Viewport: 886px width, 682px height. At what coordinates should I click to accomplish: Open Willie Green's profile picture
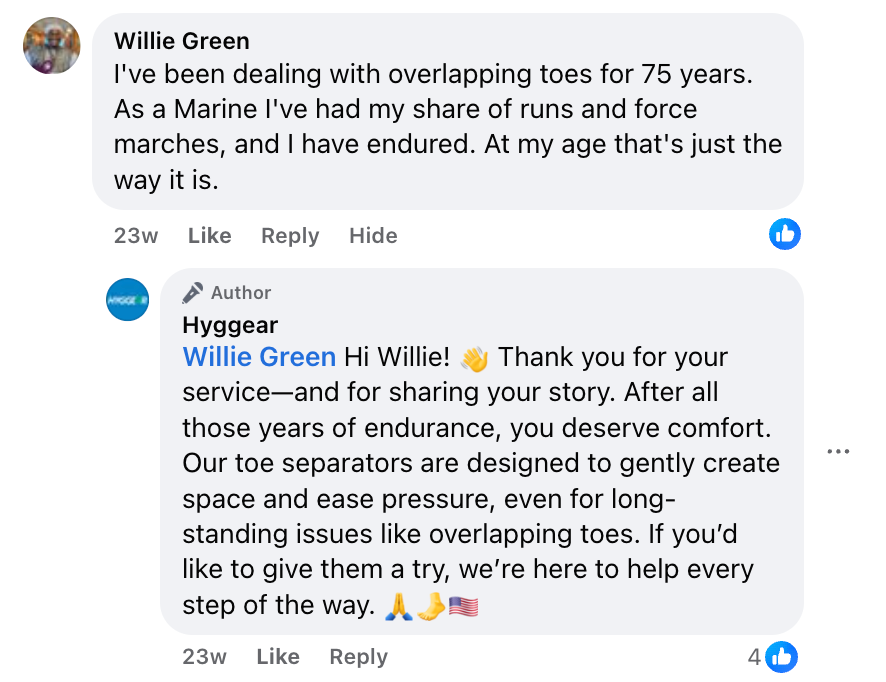point(51,45)
